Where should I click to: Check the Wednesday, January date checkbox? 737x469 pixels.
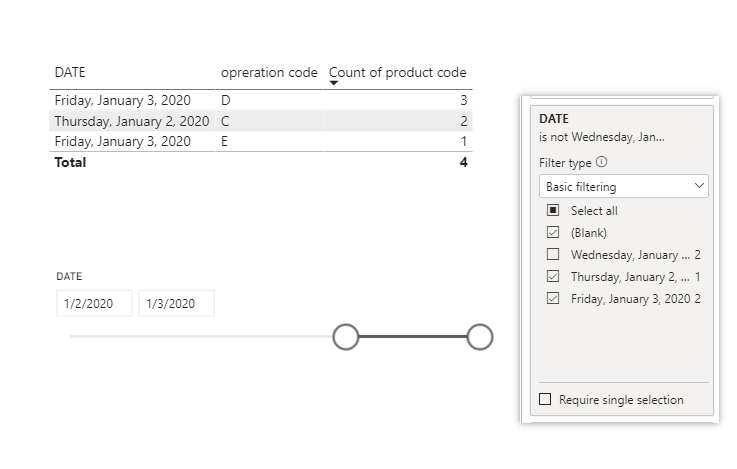553,254
